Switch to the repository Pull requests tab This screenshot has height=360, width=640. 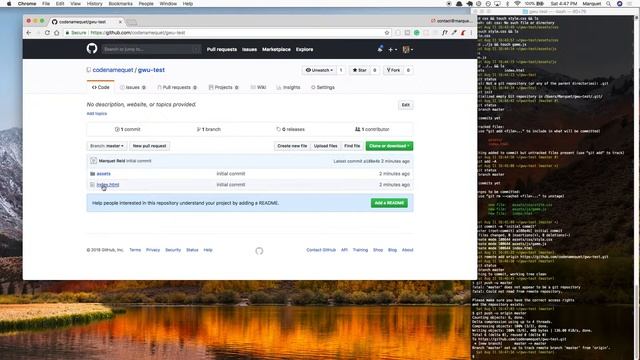pos(177,87)
